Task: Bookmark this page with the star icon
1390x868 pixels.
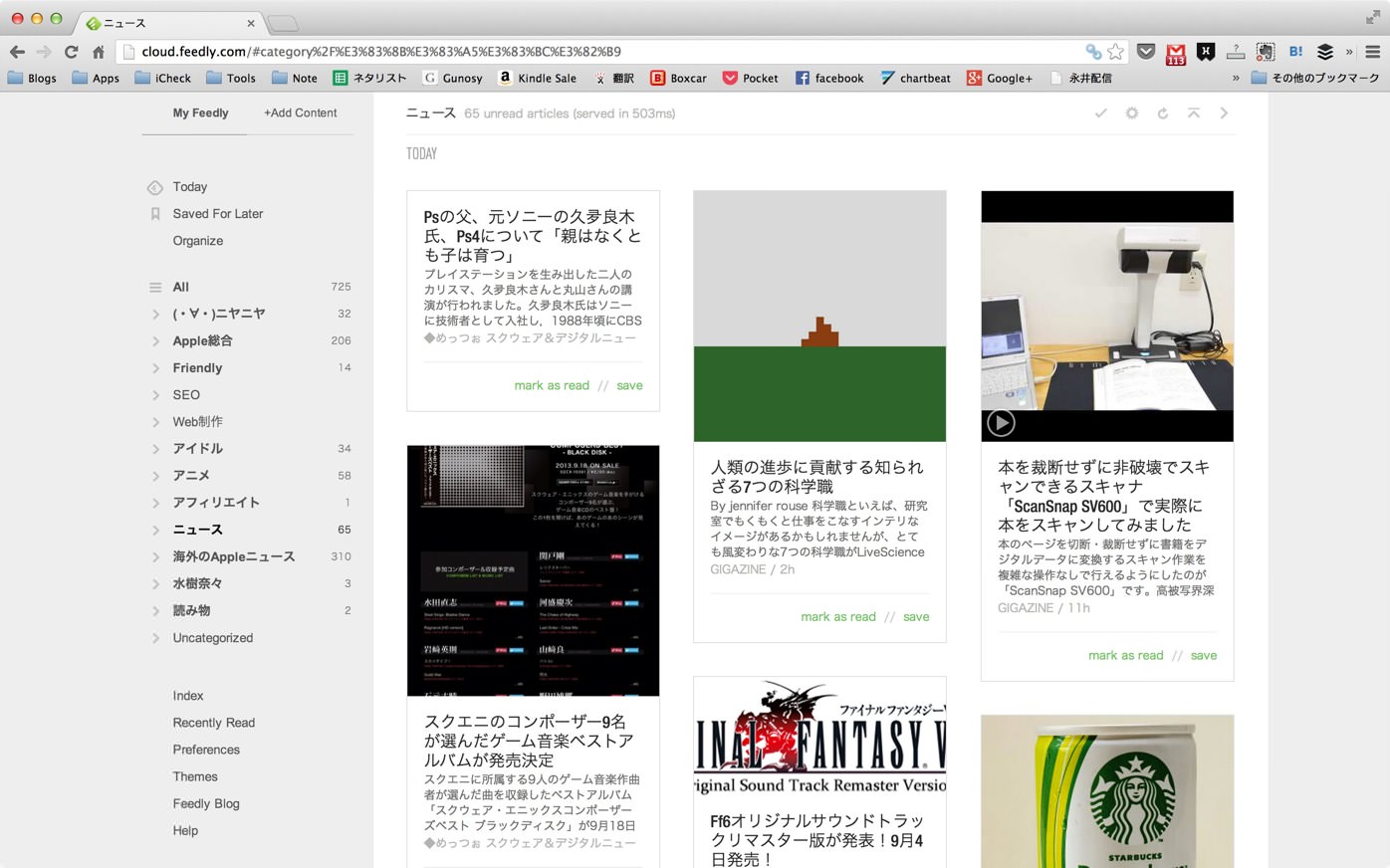Action: coord(1116,52)
